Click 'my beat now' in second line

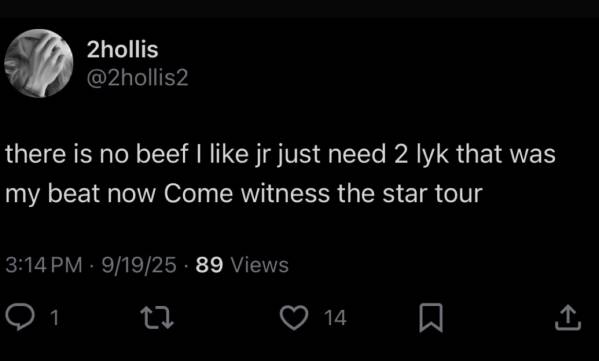81,194
